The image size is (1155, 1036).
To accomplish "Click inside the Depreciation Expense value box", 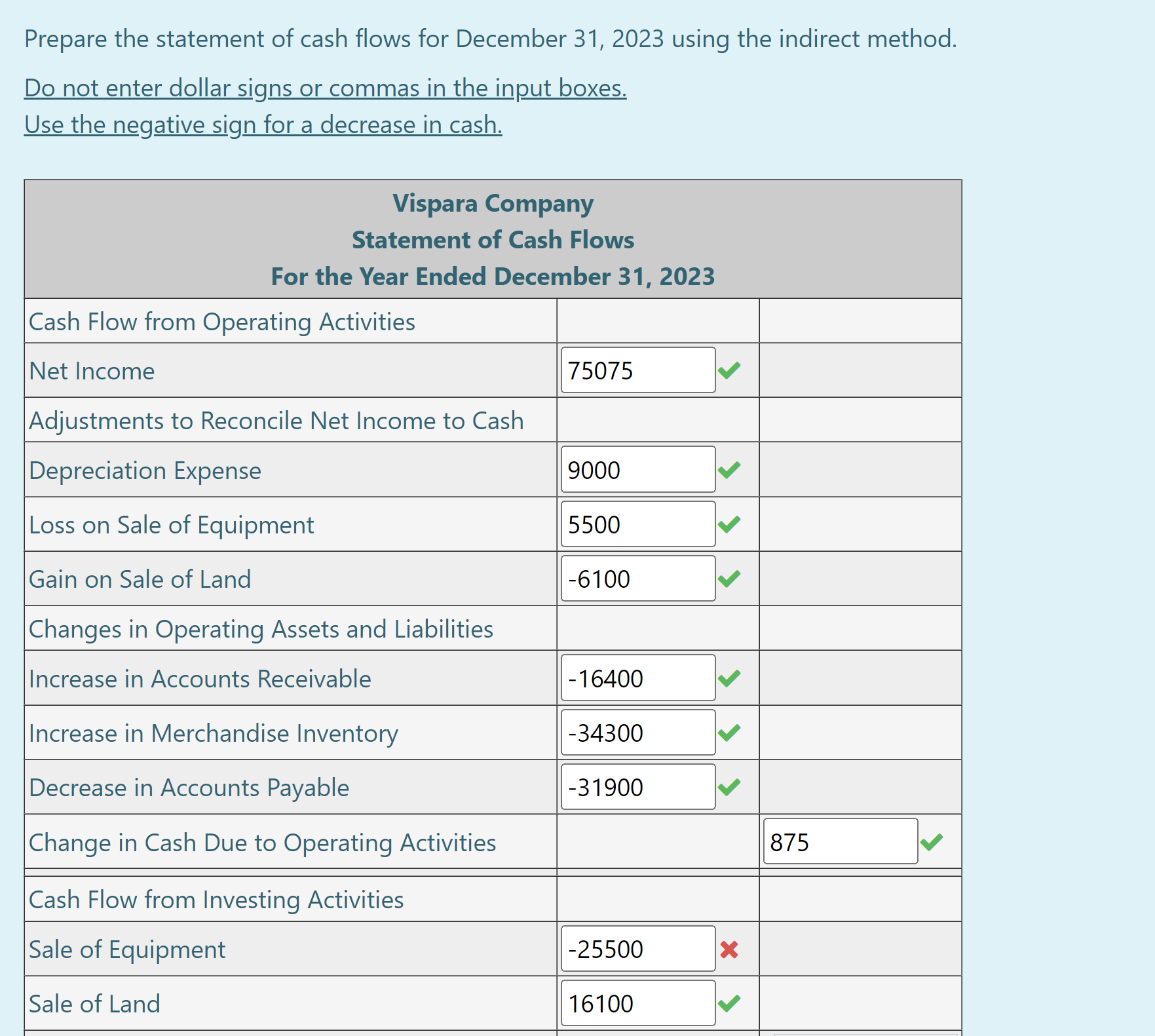I will coord(637,469).
